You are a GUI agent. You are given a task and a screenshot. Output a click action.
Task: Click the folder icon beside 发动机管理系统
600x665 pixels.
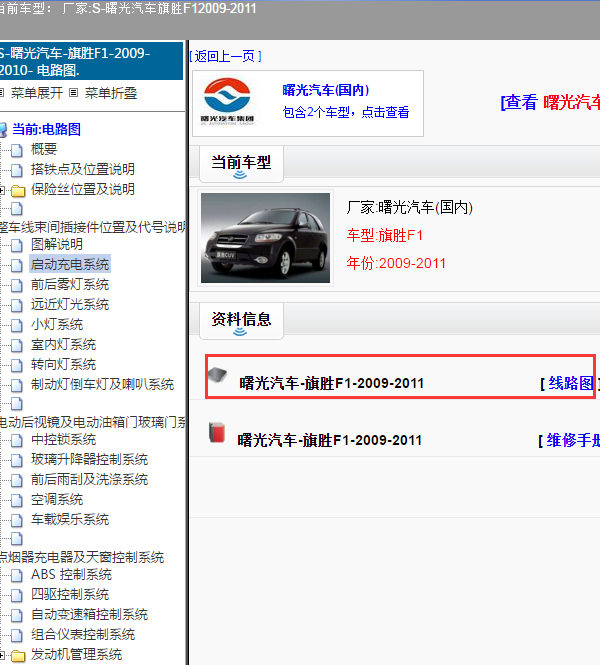18,656
